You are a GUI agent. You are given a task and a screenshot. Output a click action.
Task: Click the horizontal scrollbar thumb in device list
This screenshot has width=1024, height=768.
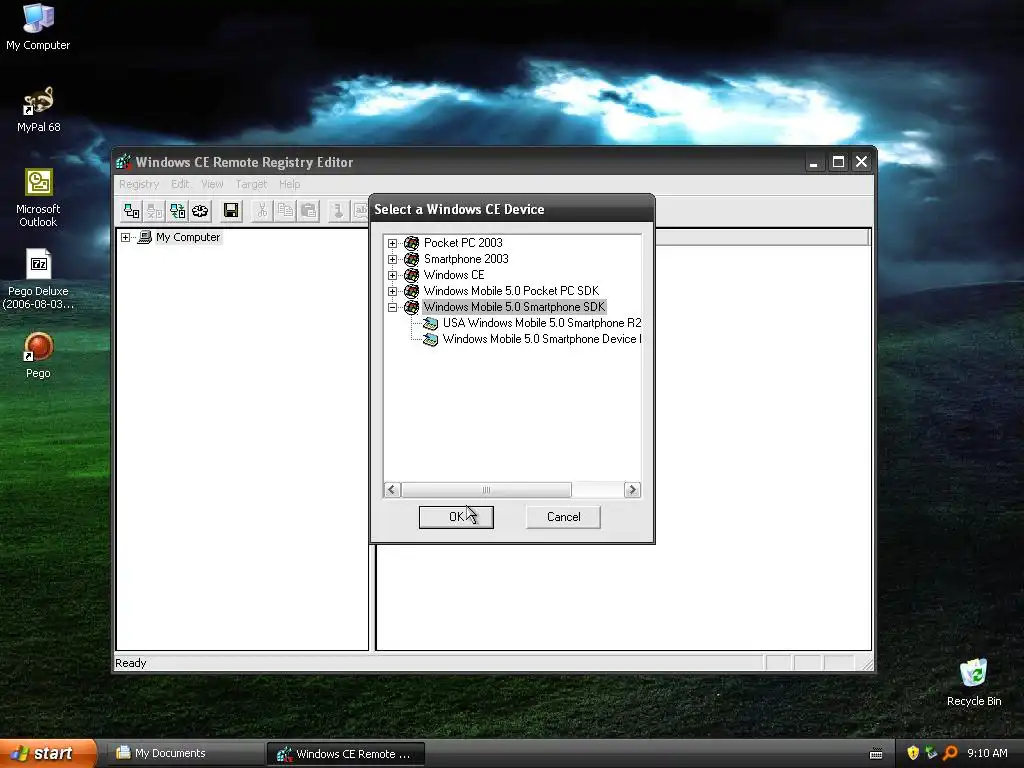[x=486, y=490]
